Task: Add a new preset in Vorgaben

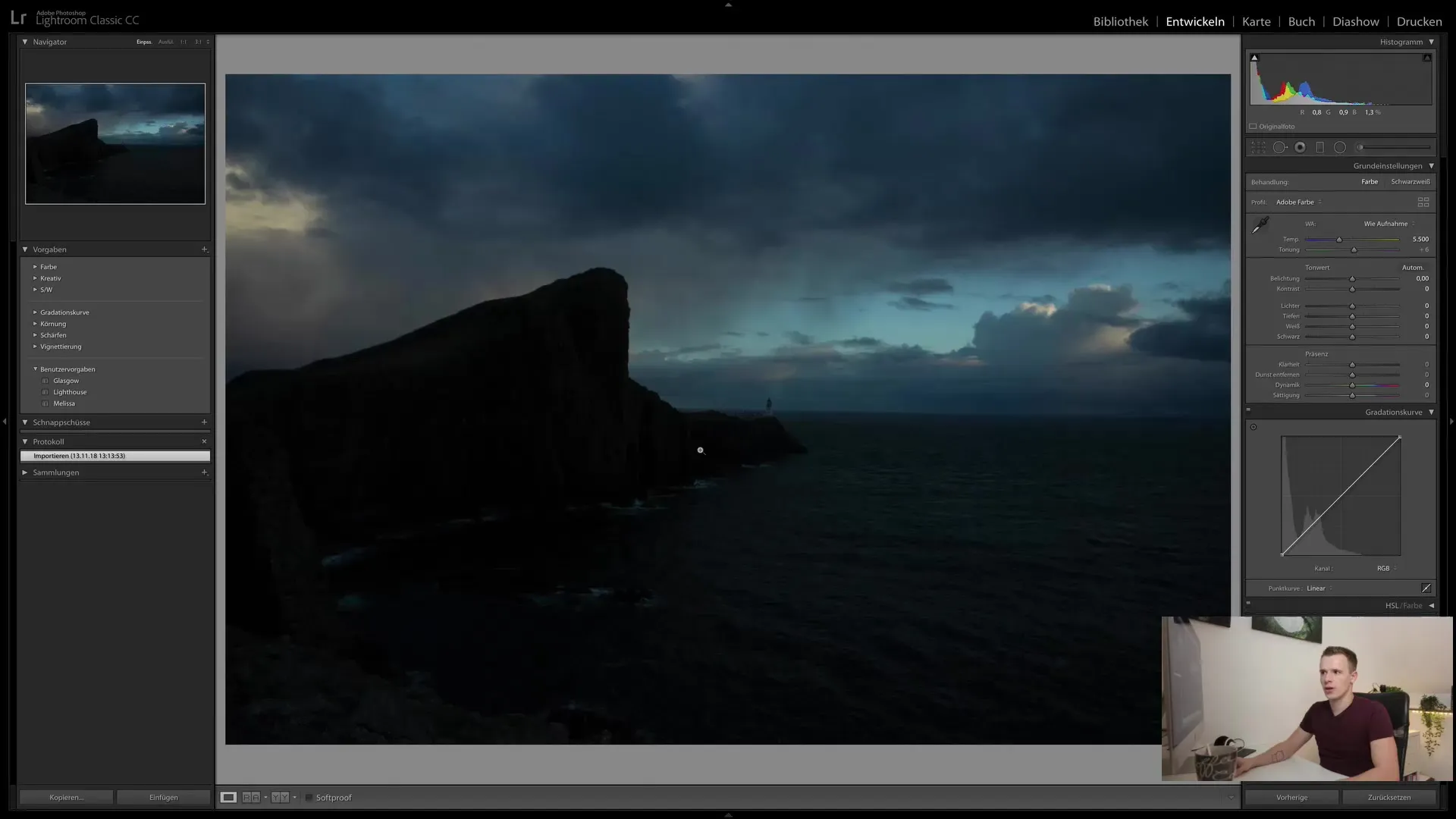Action: pos(204,249)
